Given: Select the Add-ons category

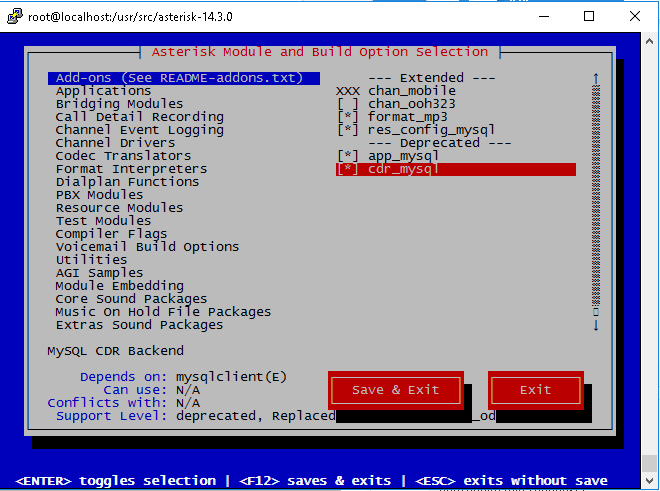Looking at the screenshot, I should [x=184, y=78].
